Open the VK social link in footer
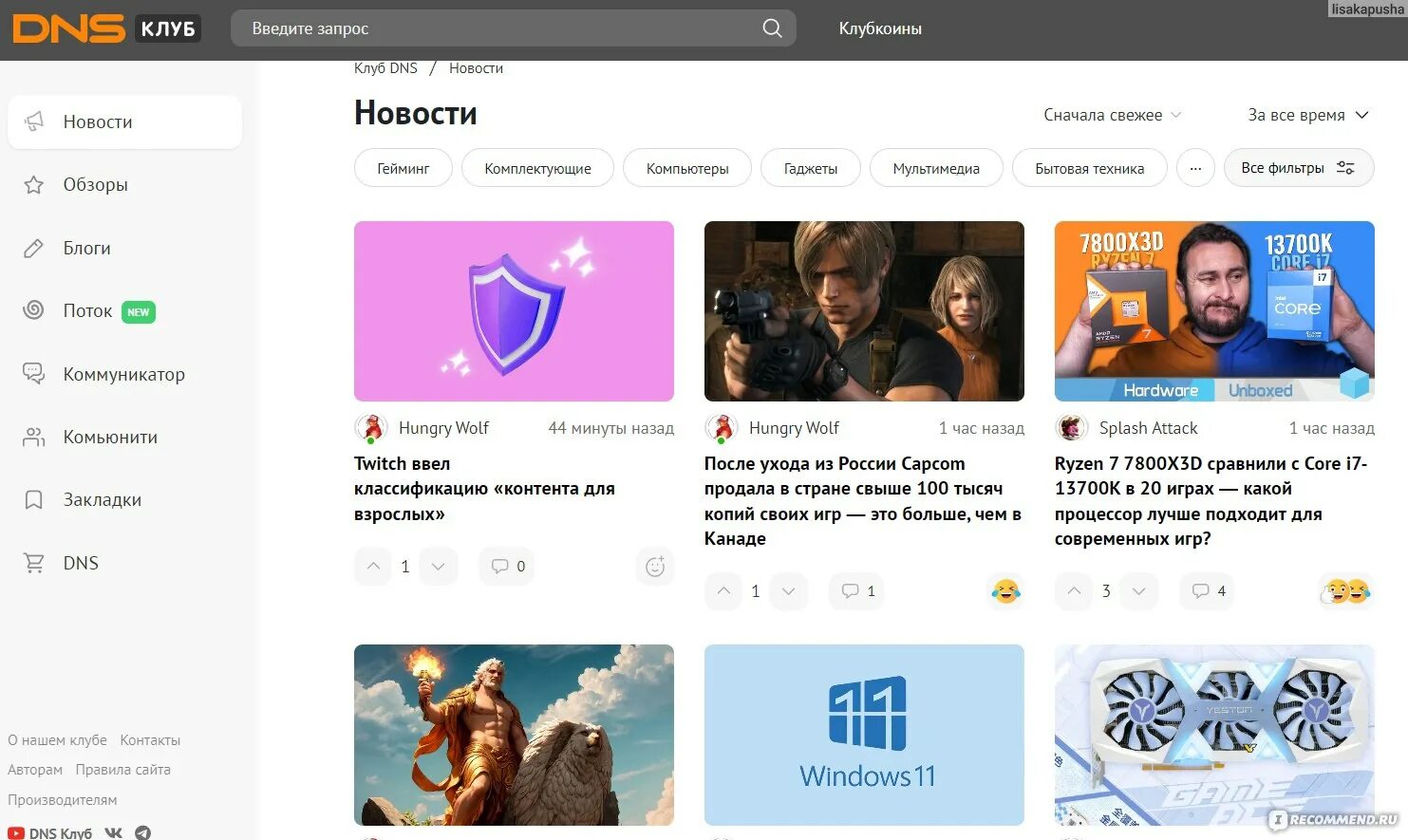This screenshot has width=1408, height=840. (114, 832)
